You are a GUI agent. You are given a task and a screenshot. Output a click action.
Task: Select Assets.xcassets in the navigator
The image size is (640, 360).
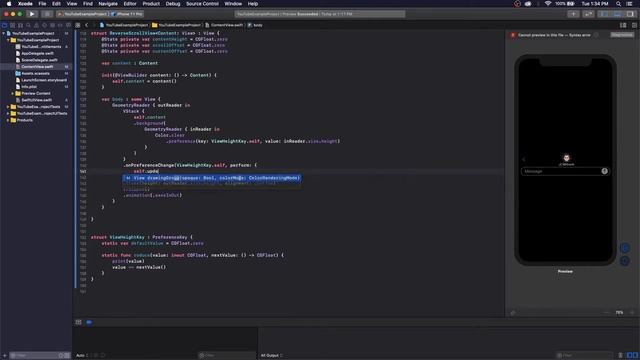[x=35, y=73]
